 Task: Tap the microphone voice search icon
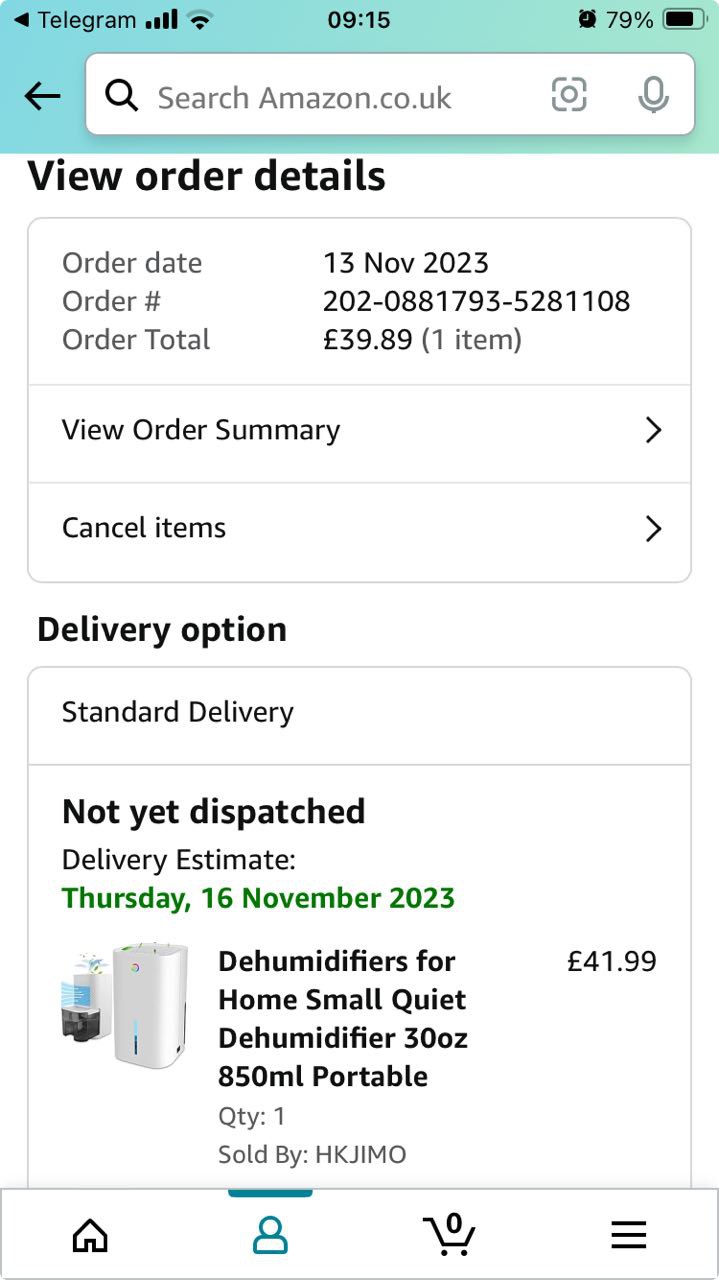coord(653,95)
